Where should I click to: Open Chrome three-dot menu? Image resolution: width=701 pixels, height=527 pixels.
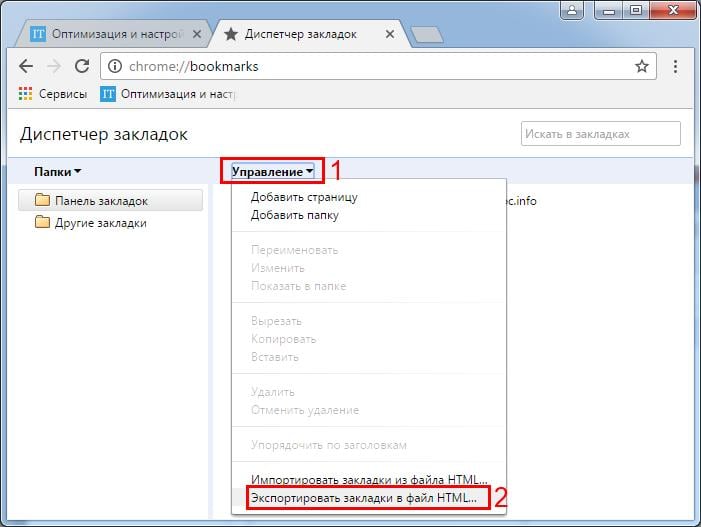pos(677,67)
